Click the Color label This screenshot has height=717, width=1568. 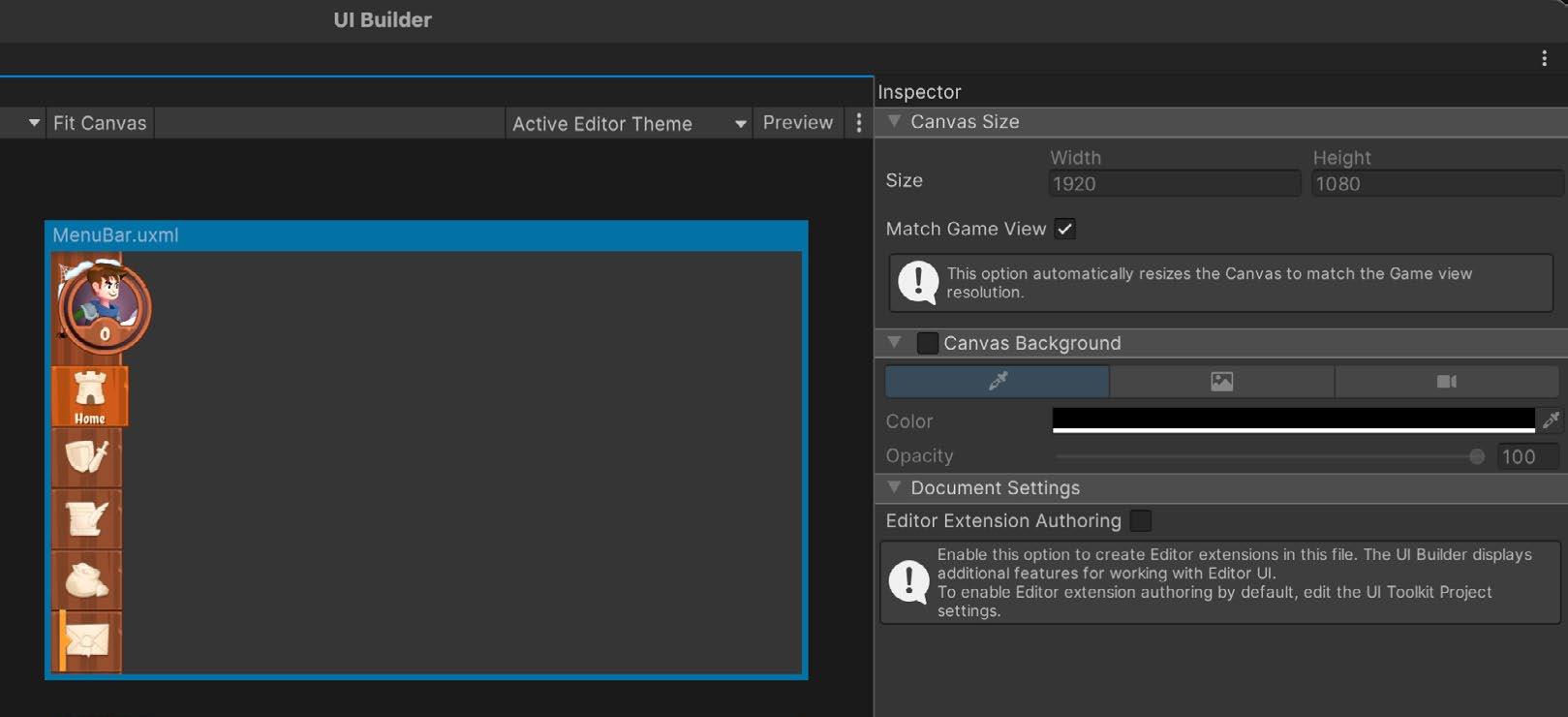909,421
